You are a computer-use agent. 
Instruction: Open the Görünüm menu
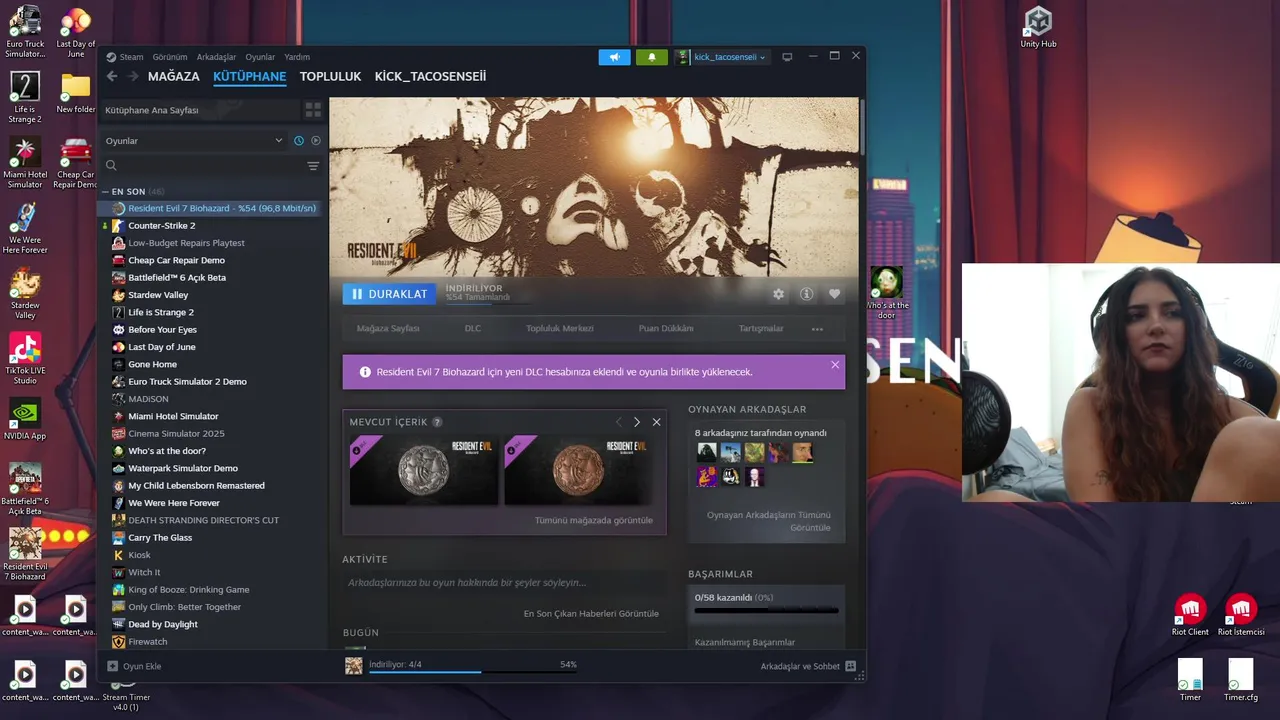point(170,57)
